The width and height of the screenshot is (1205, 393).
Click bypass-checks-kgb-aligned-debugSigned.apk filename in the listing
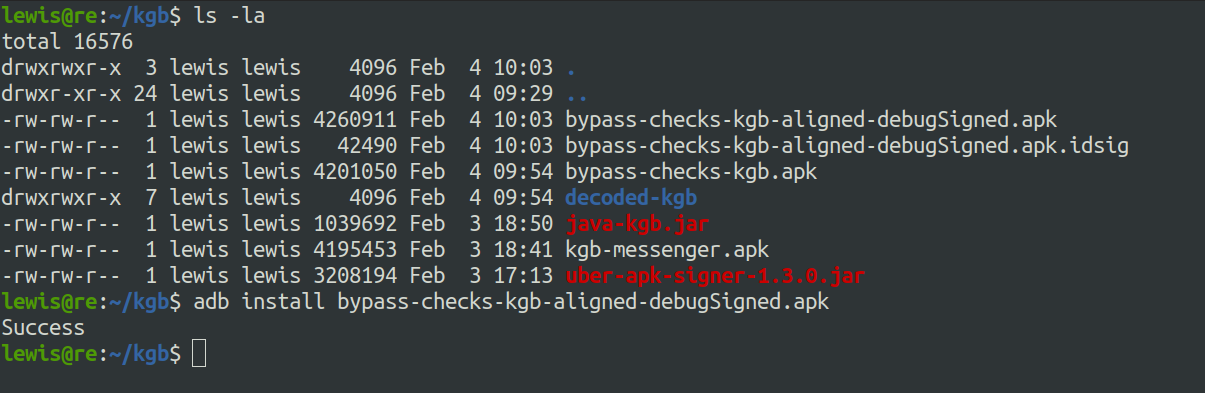click(811, 120)
